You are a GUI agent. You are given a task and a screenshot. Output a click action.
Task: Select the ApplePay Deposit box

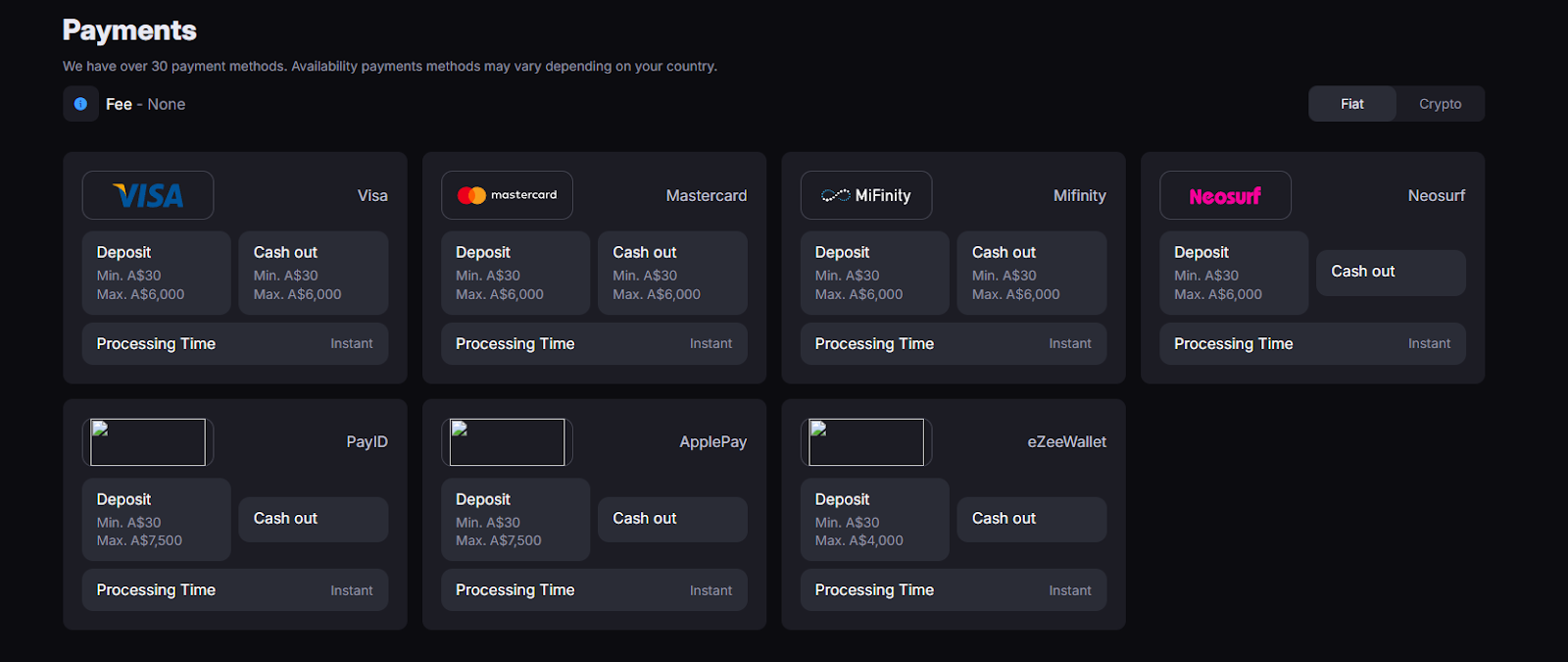coord(515,520)
